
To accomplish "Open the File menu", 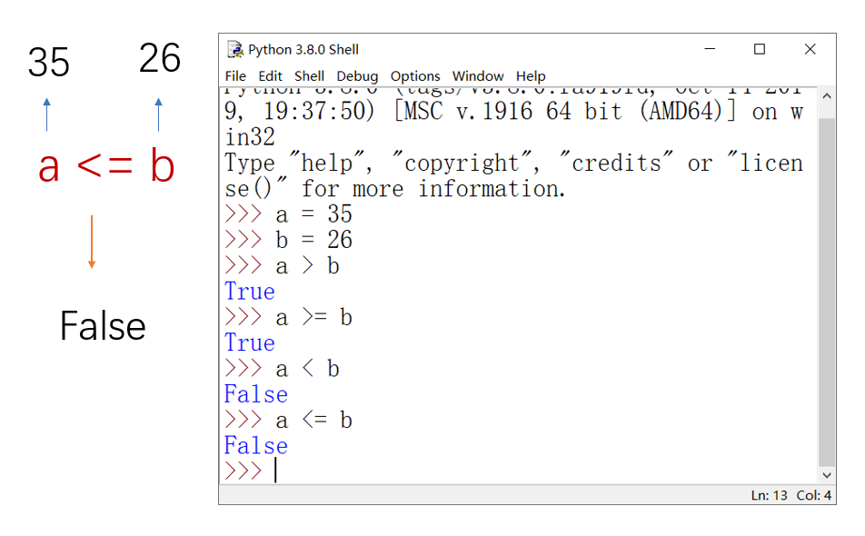I will point(236,76).
